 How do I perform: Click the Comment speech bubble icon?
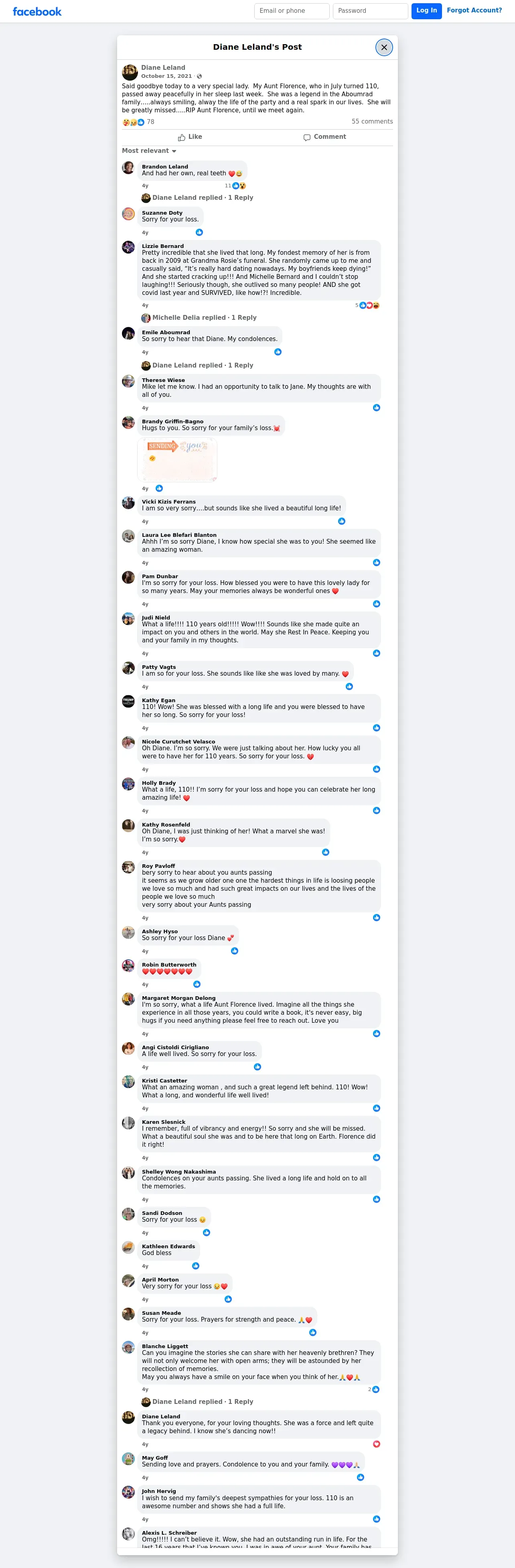coord(307,138)
